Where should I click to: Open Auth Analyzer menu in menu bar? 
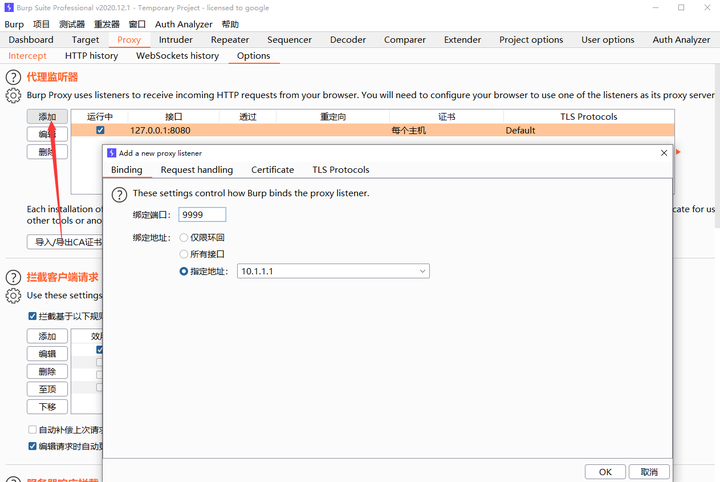184,24
